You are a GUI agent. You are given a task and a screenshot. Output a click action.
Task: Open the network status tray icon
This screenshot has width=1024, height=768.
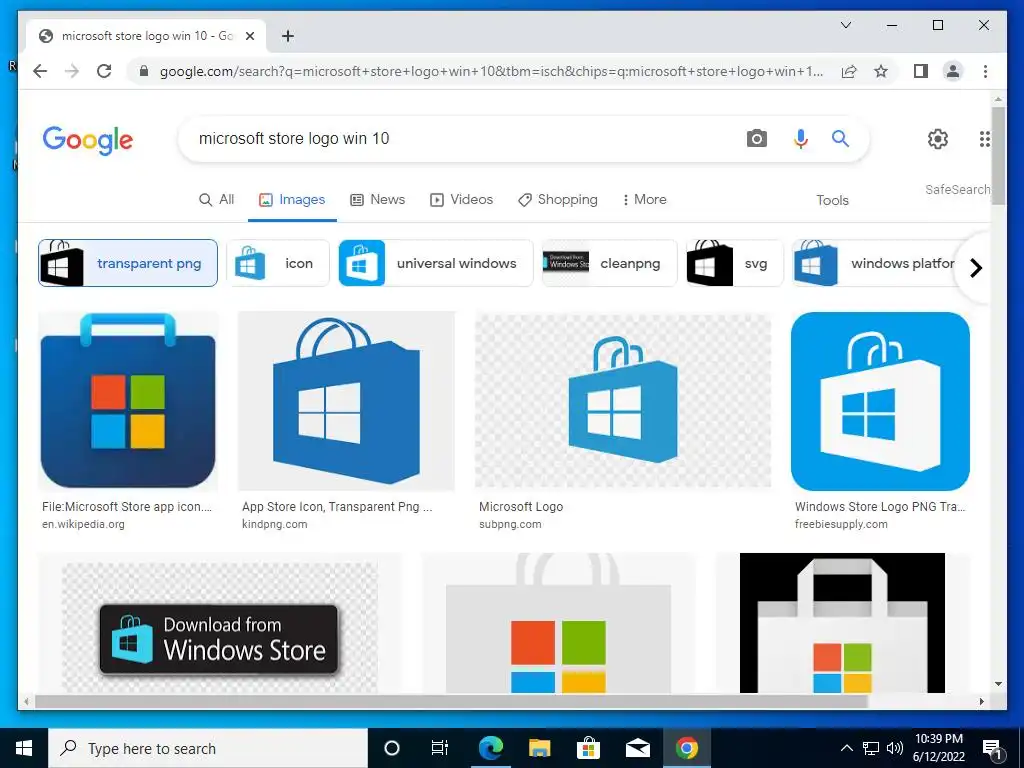pyautogui.click(x=871, y=748)
